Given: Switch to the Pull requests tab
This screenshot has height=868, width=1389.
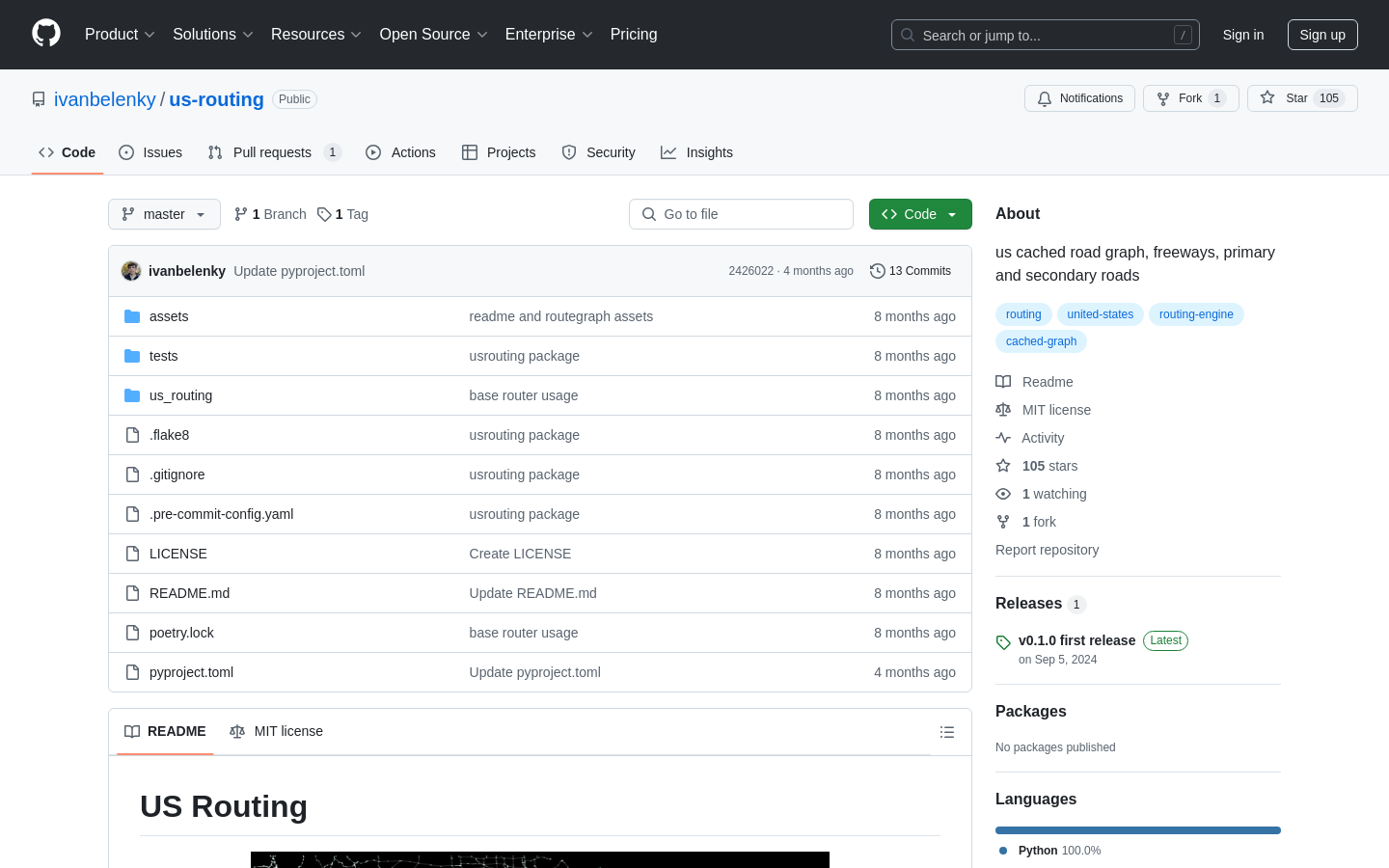Looking at the screenshot, I should point(275,152).
